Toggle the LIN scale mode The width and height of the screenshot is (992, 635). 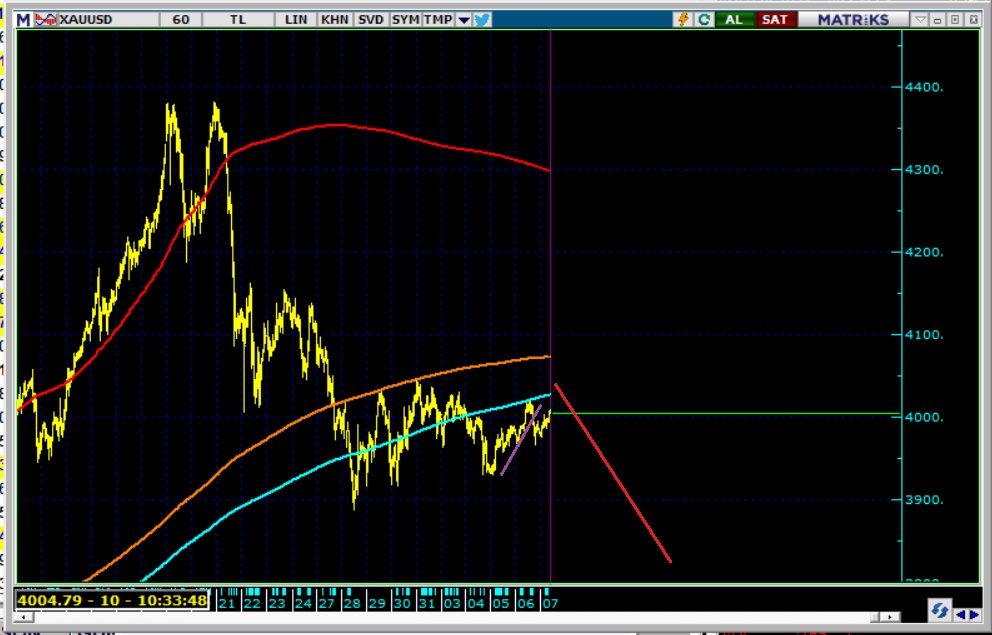click(x=296, y=19)
